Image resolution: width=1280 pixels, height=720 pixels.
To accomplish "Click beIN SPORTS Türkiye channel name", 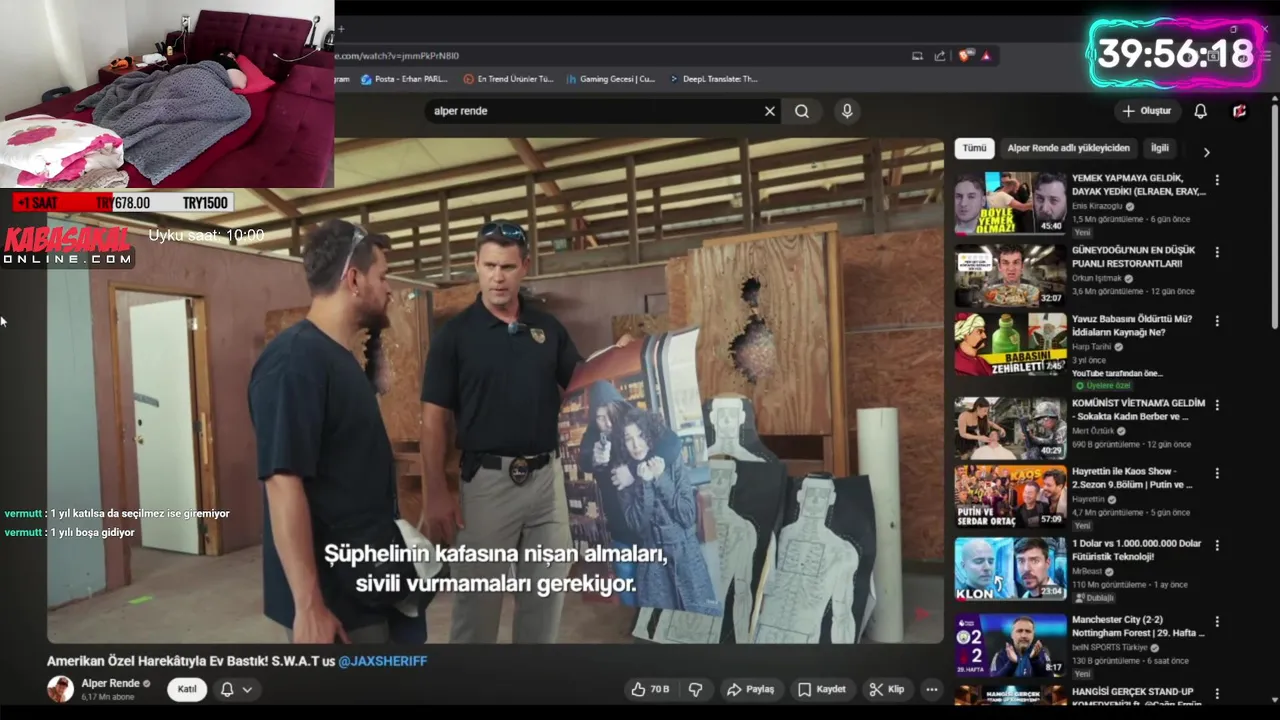I will [x=1110, y=649].
